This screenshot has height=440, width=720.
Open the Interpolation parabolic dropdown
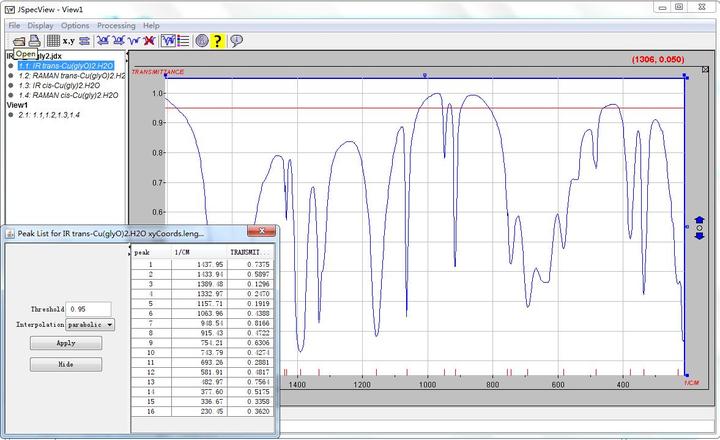pos(91,324)
